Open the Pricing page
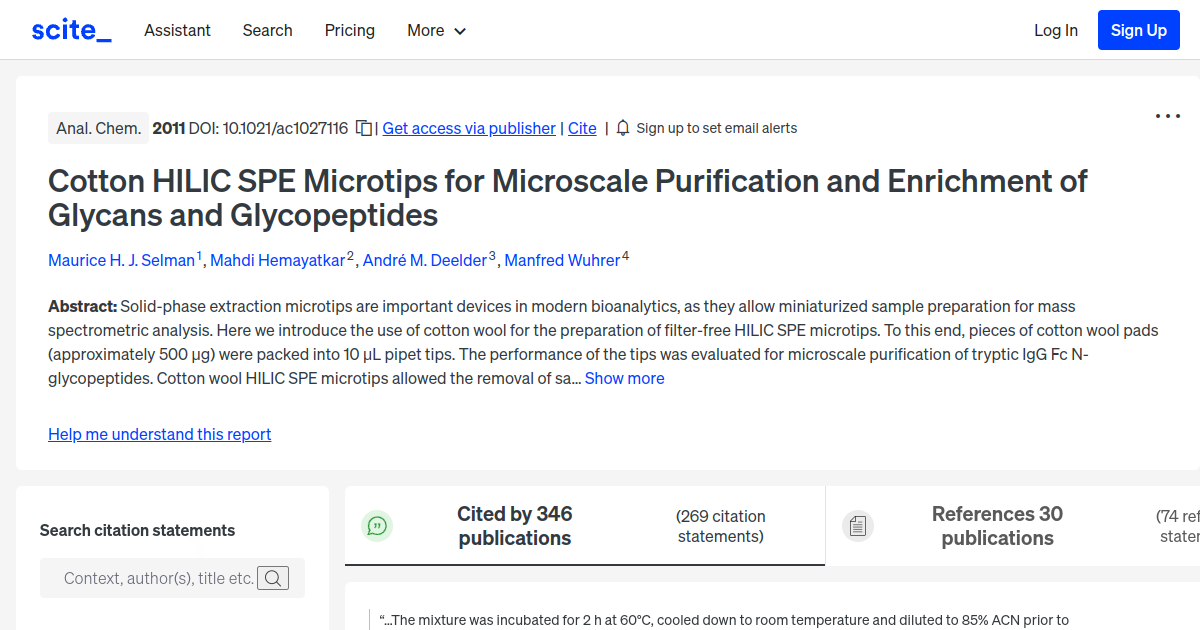The width and height of the screenshot is (1200, 630). coord(349,31)
